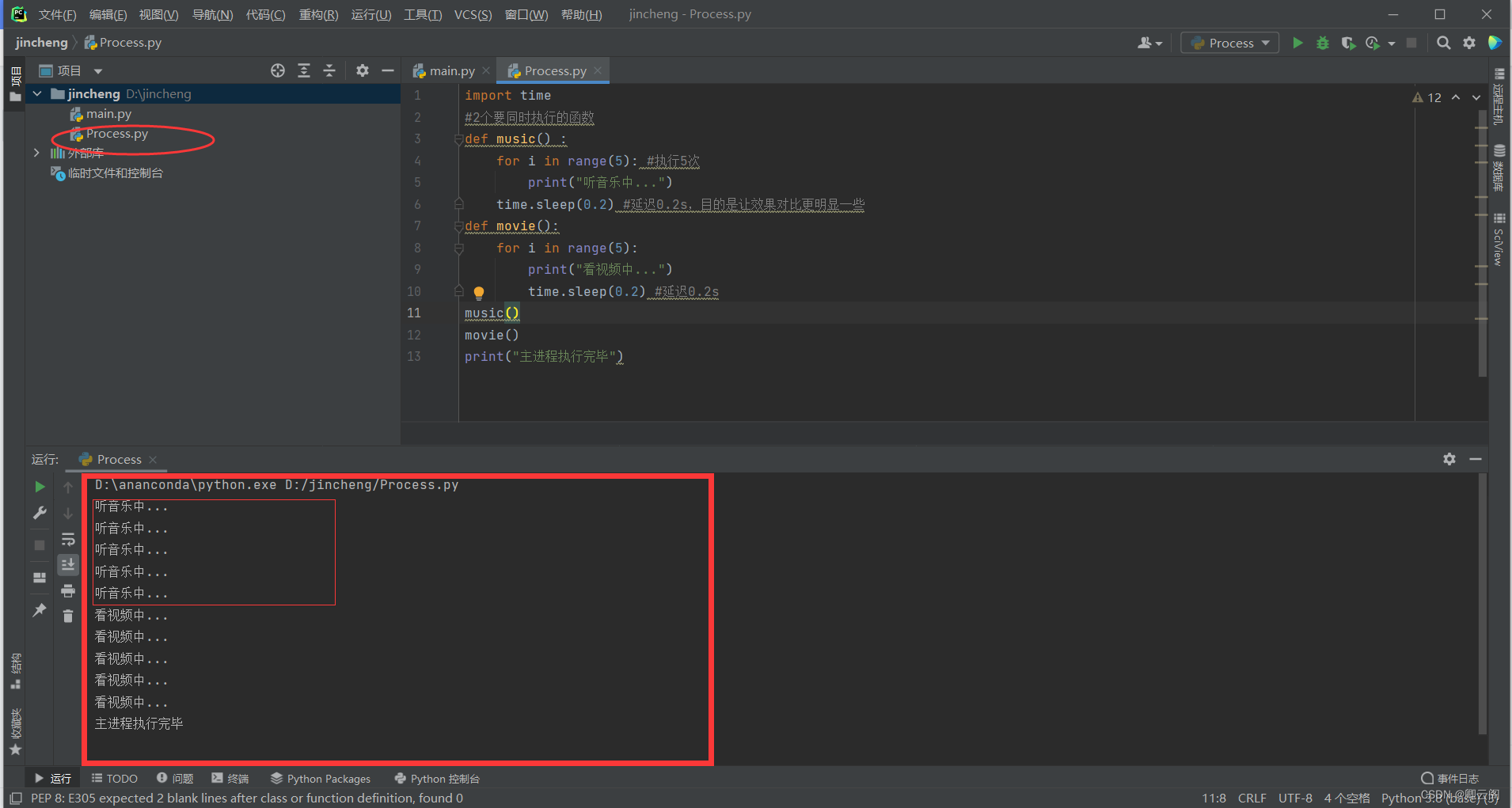This screenshot has width=1512, height=808.
Task: Open the Python 控制台 tool window
Action: click(437, 779)
